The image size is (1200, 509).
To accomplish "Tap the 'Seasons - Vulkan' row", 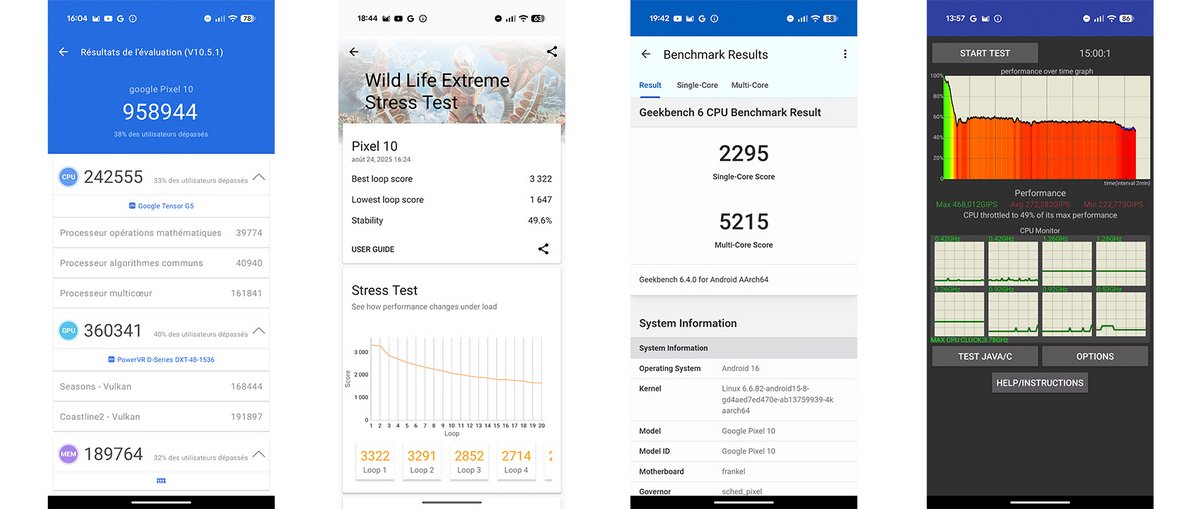I will [x=161, y=386].
